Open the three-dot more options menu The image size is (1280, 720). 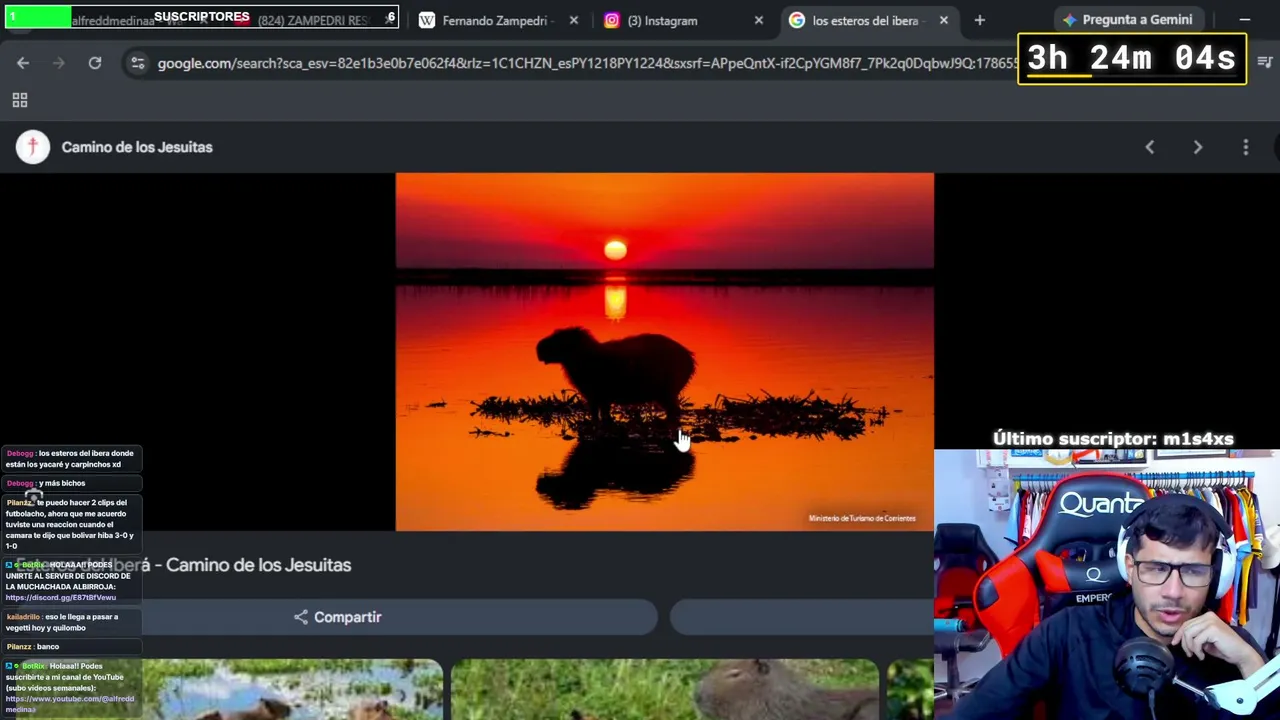click(x=1246, y=147)
